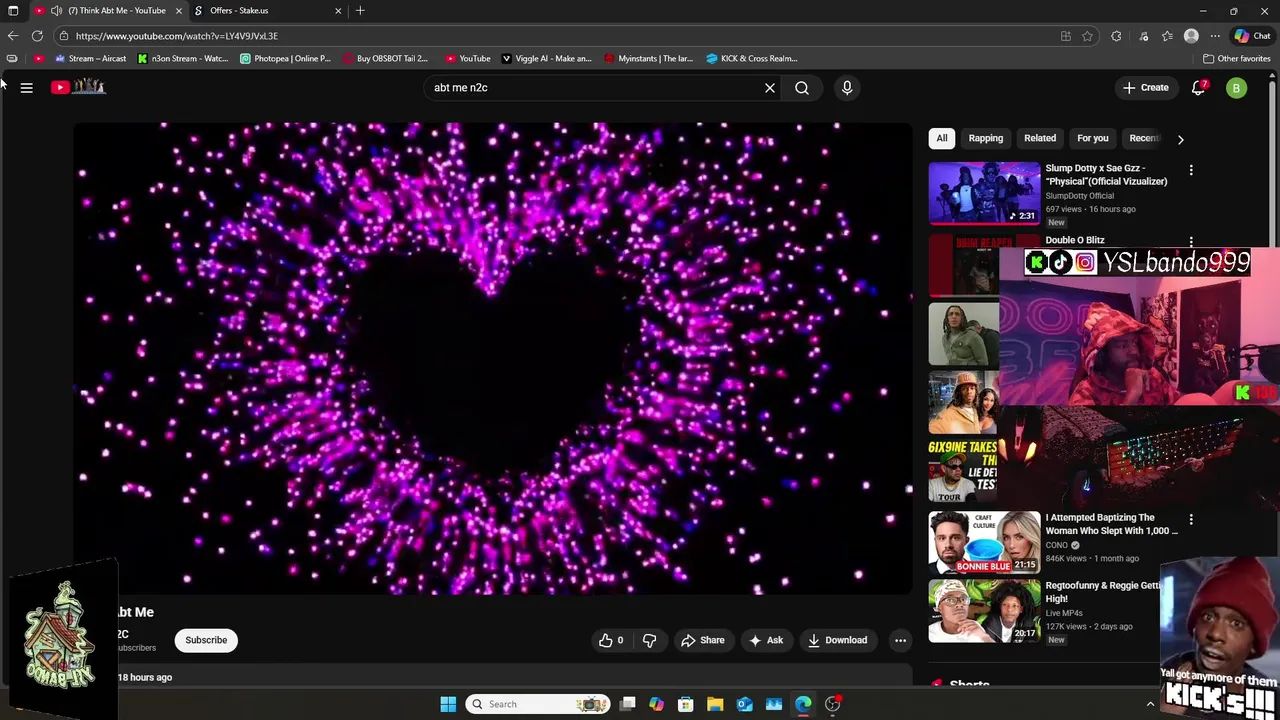Image resolution: width=1280 pixels, height=720 pixels.
Task: Open Myinstants bookmark
Action: (649, 58)
